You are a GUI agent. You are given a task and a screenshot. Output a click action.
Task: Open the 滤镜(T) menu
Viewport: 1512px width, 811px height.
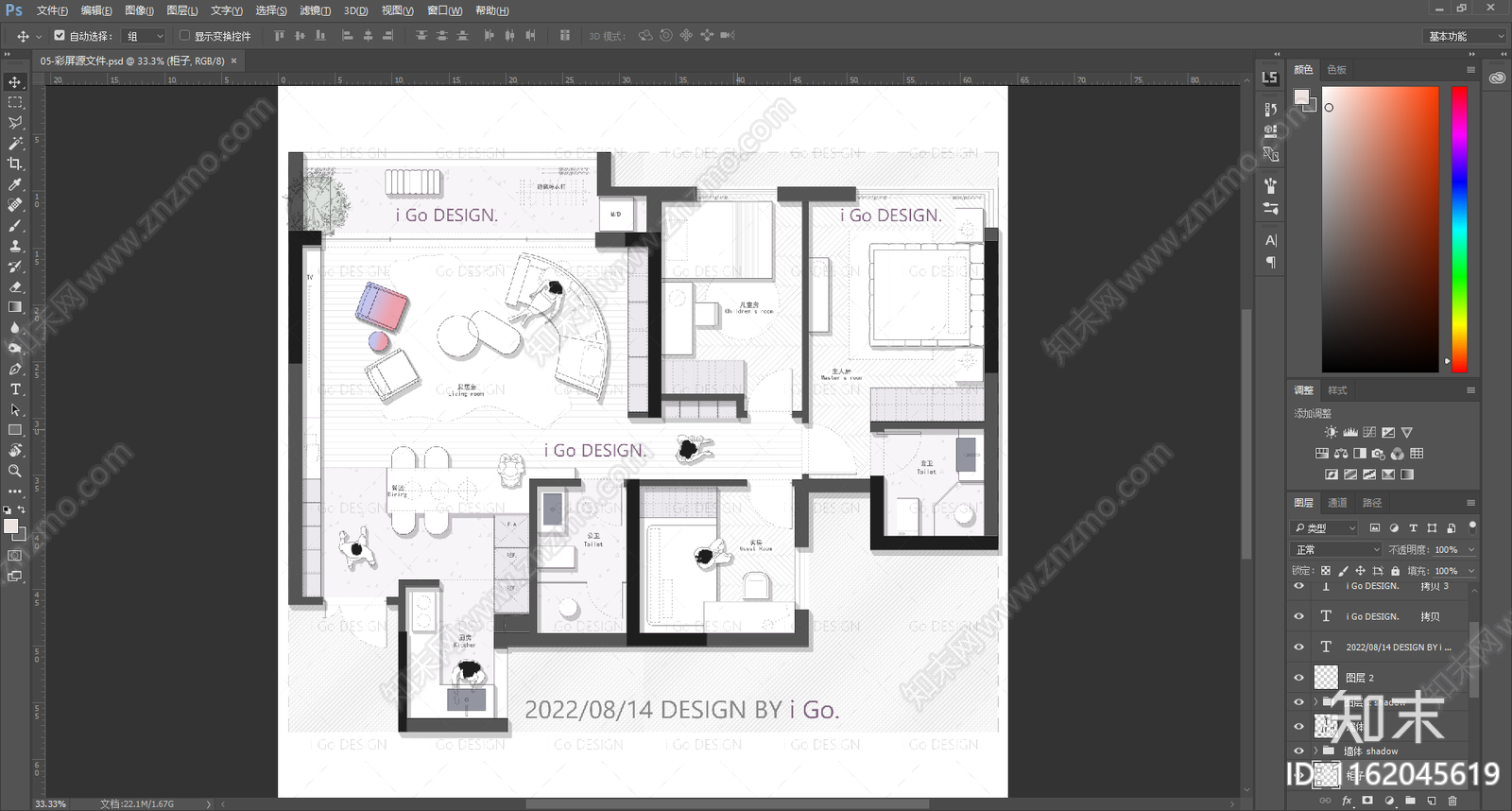pos(315,10)
